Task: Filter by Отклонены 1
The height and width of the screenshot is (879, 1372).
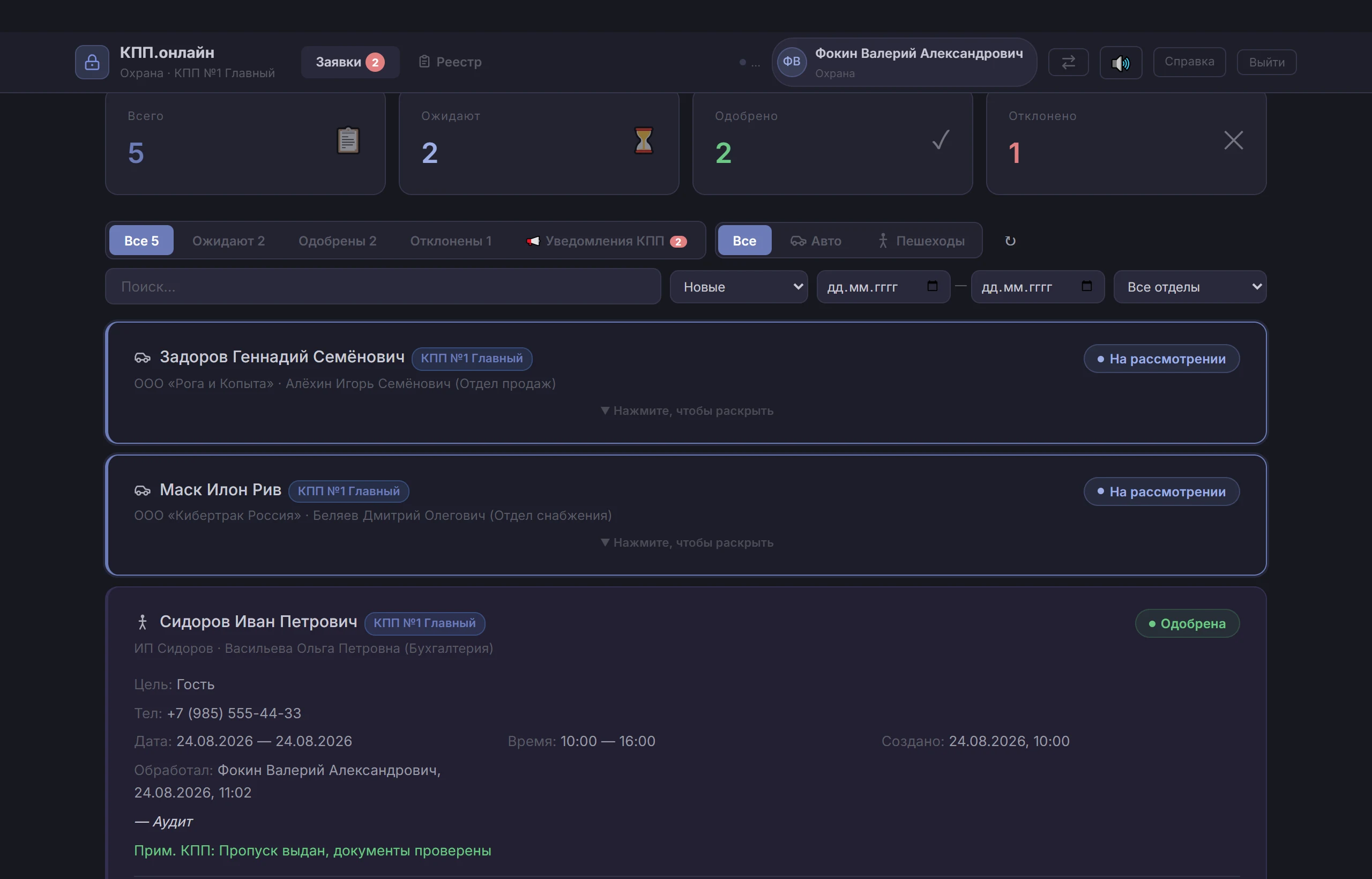Action: click(451, 240)
